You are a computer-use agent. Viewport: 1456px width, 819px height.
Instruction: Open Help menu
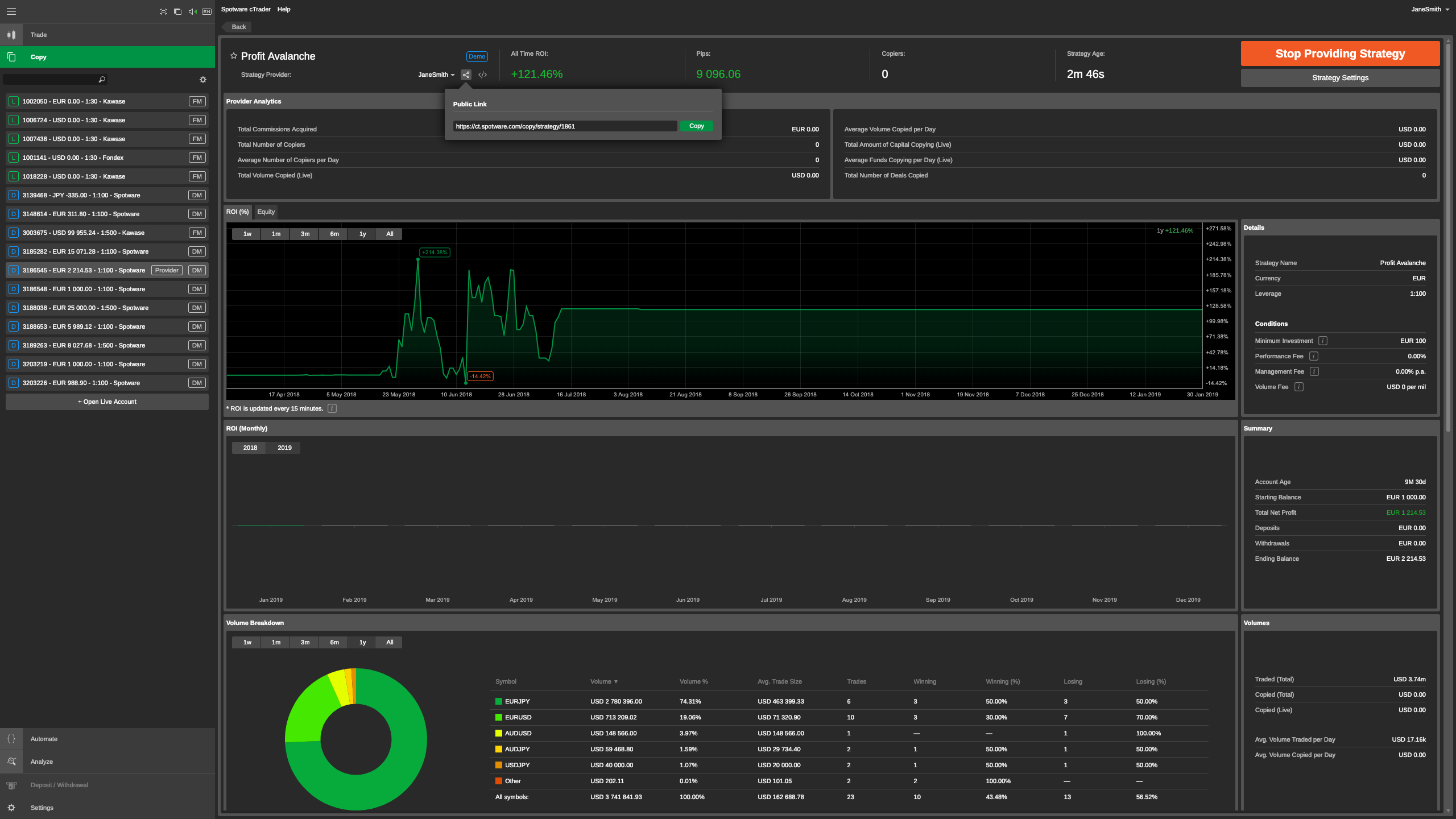(284, 9)
